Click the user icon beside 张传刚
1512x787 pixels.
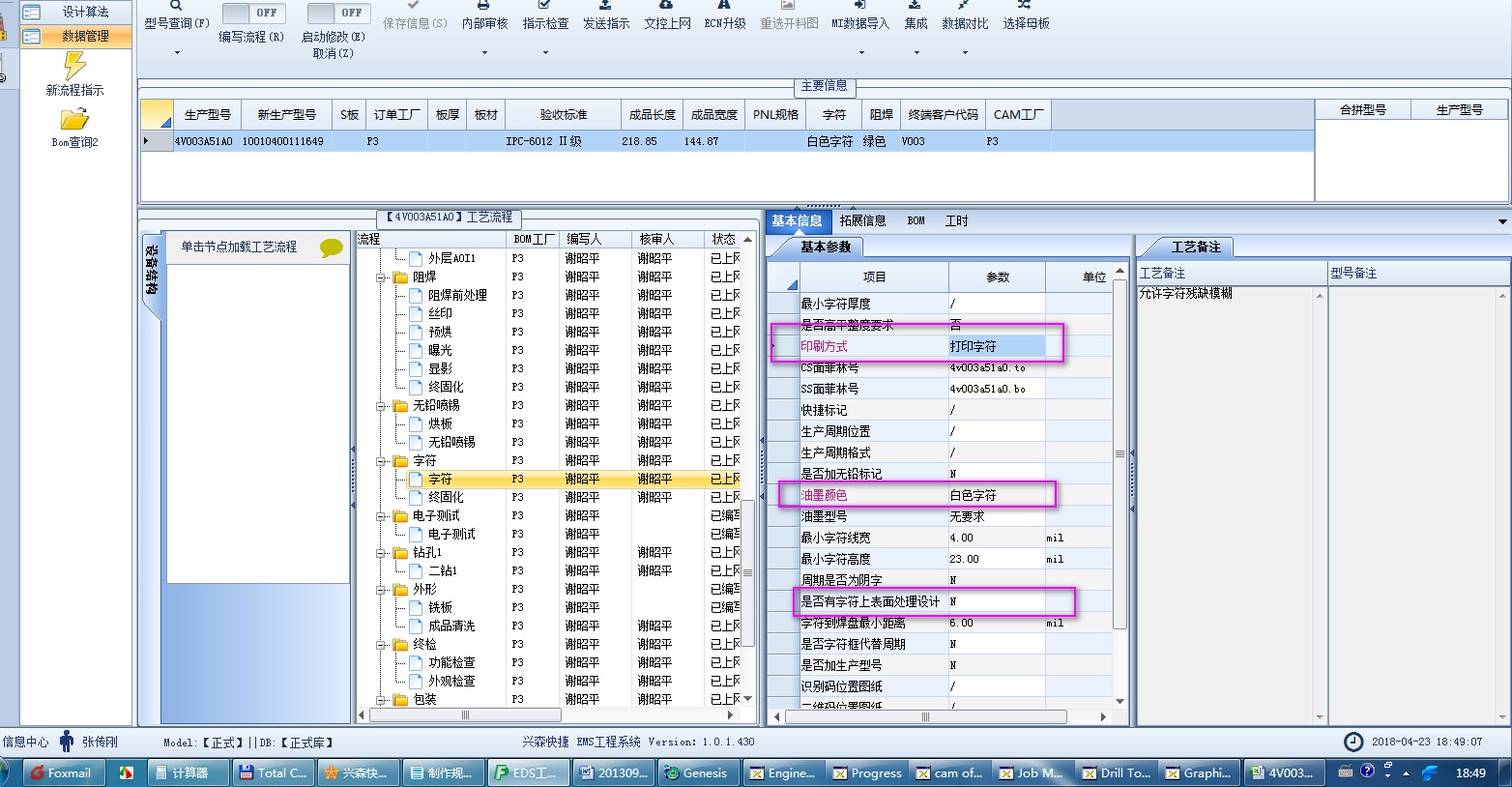[x=67, y=742]
